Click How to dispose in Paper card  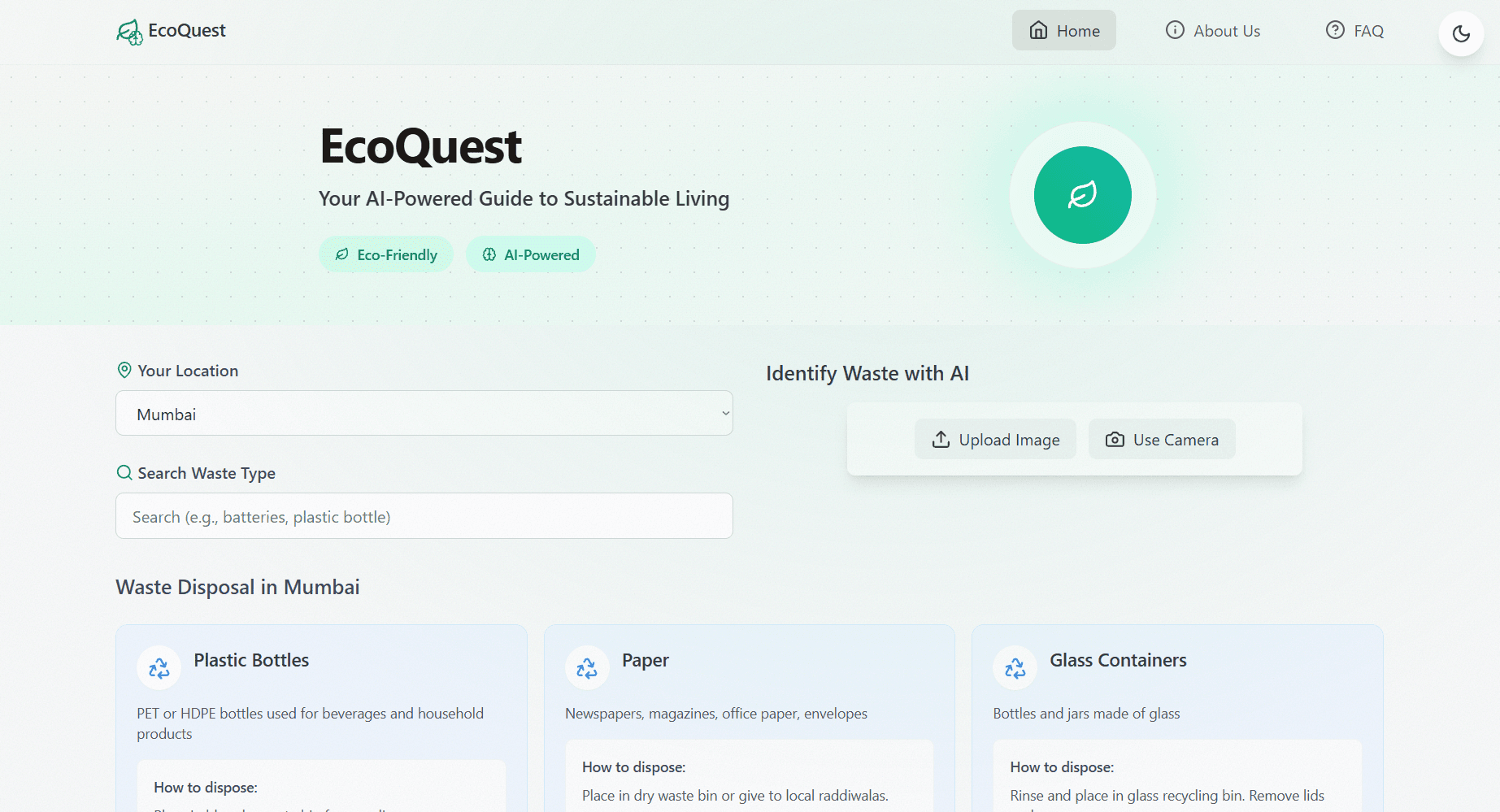[634, 767]
